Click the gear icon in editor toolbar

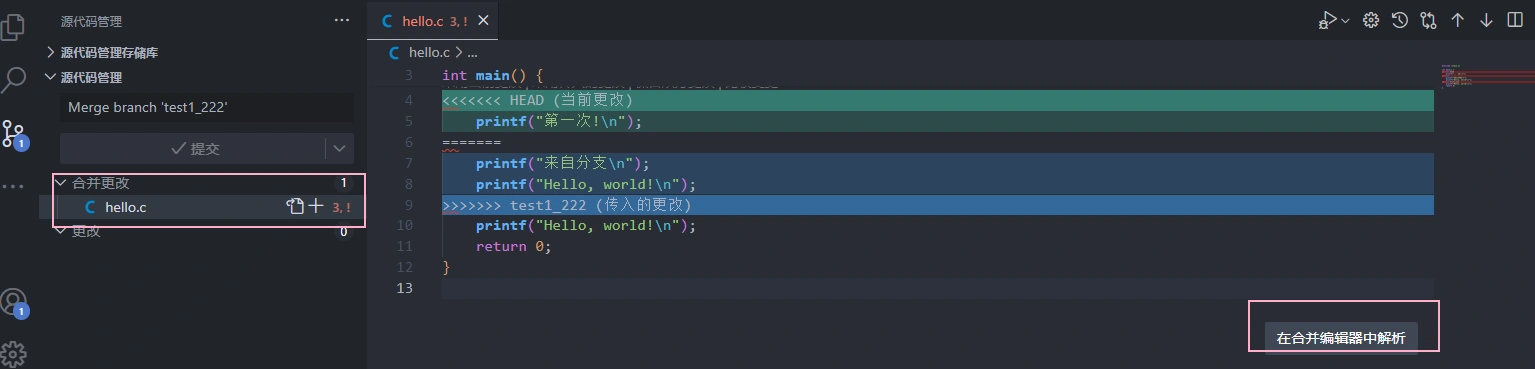coord(1371,20)
